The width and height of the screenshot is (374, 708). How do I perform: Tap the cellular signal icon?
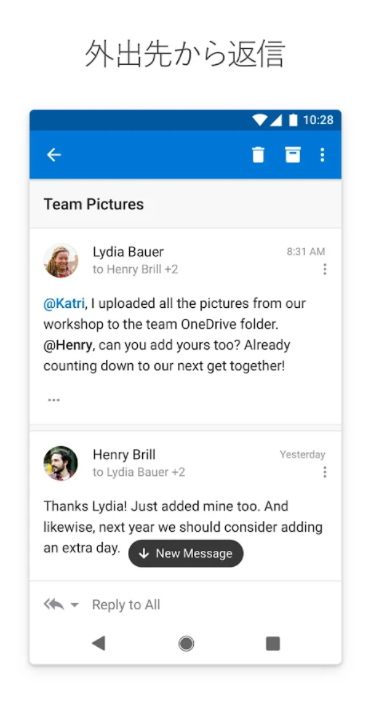click(276, 120)
